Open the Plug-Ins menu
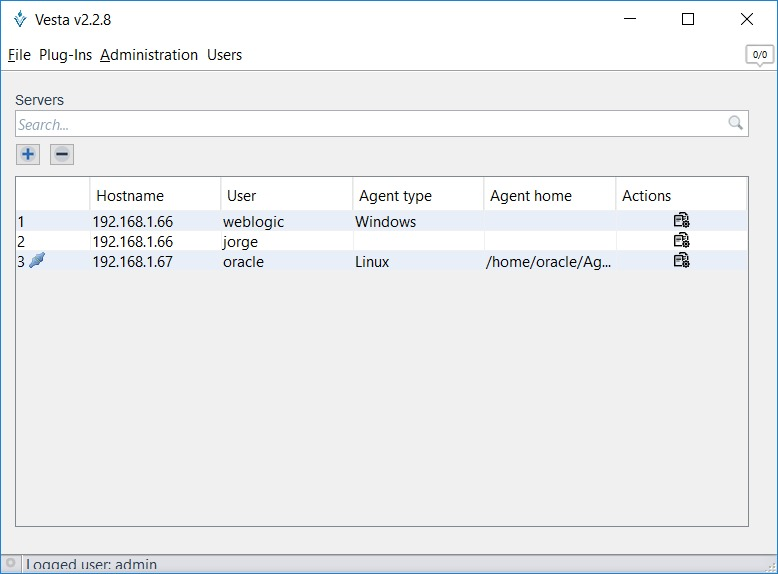This screenshot has width=778, height=574. coord(65,55)
